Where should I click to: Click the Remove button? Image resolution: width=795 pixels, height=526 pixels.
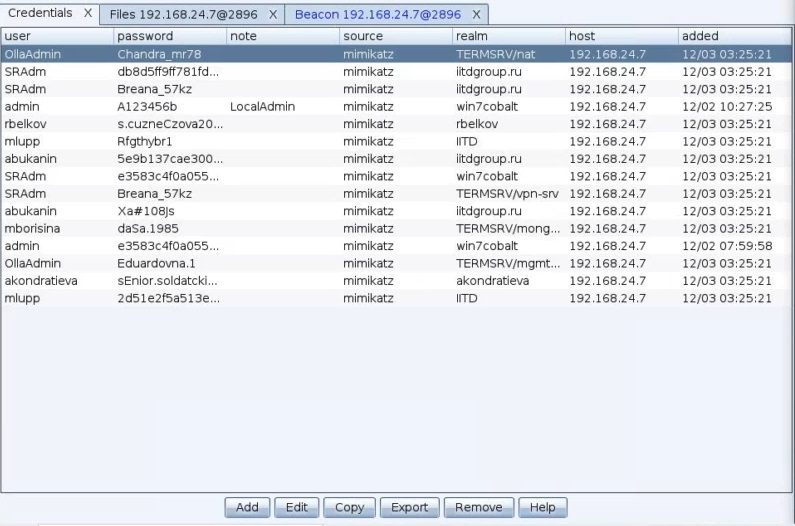point(479,507)
